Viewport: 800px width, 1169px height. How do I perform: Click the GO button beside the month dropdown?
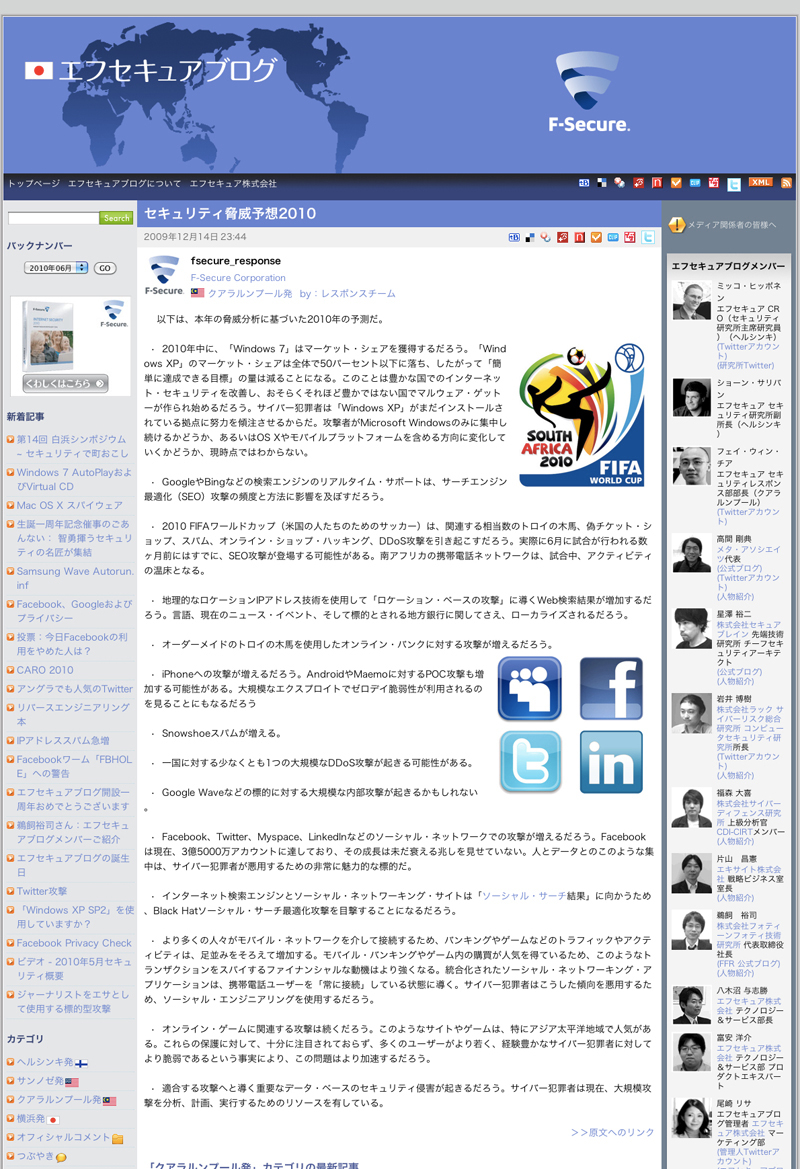pyautogui.click(x=105, y=268)
